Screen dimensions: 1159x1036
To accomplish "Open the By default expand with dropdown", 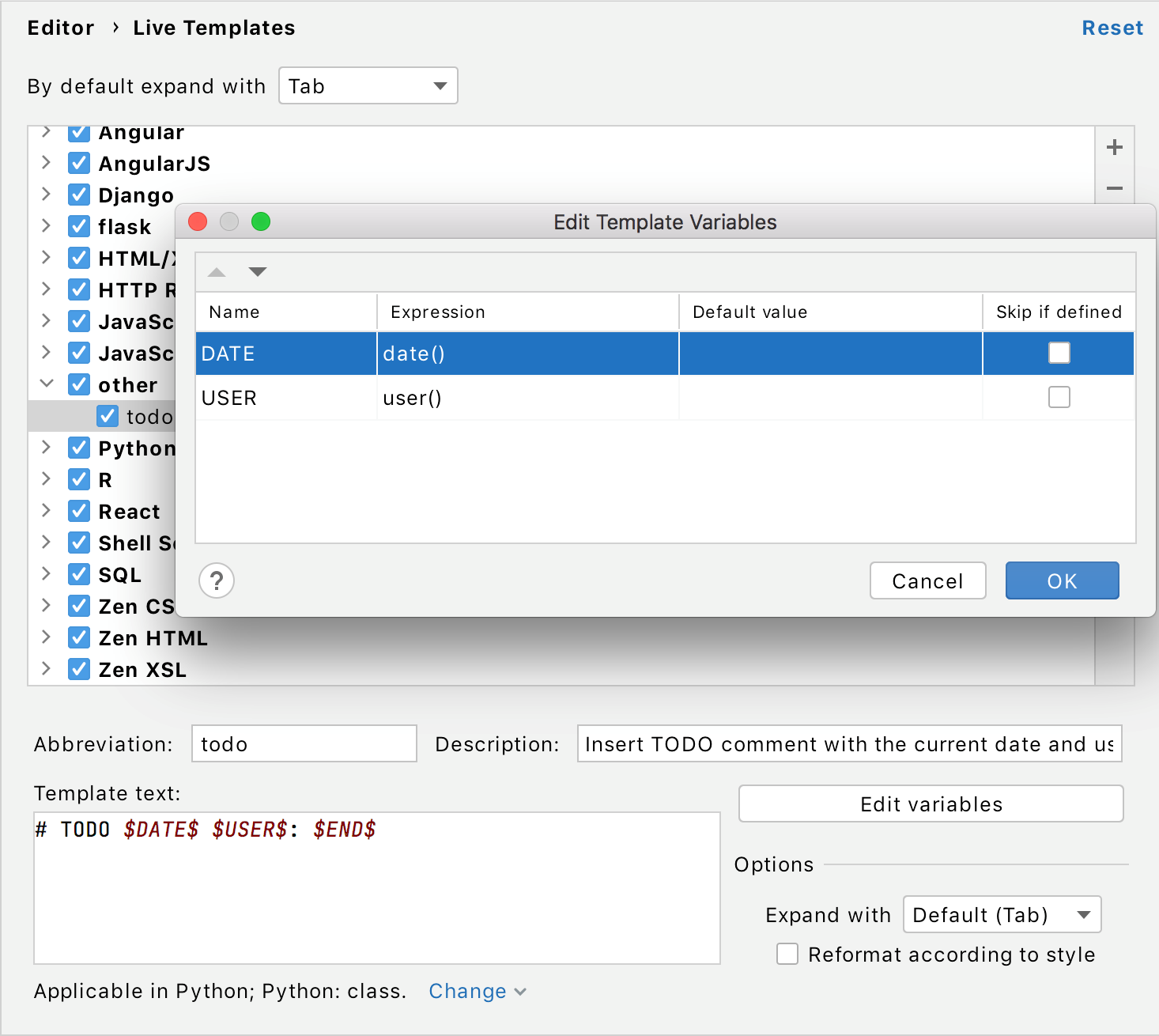I will (368, 85).
